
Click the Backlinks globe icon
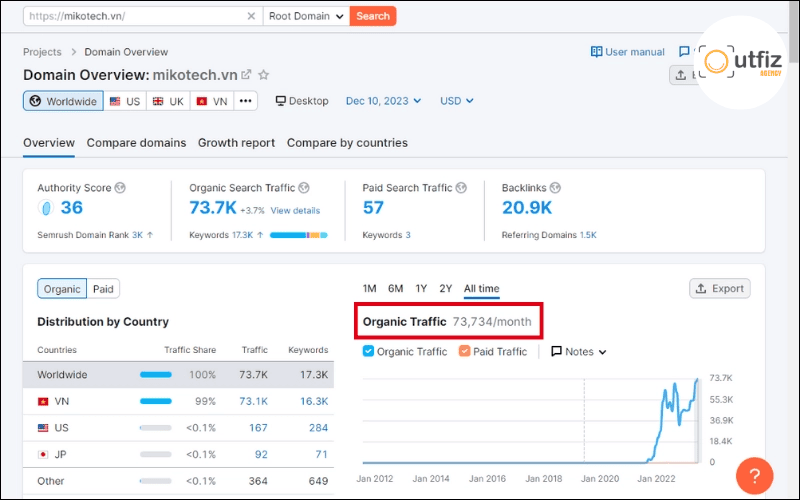[x=555, y=188]
